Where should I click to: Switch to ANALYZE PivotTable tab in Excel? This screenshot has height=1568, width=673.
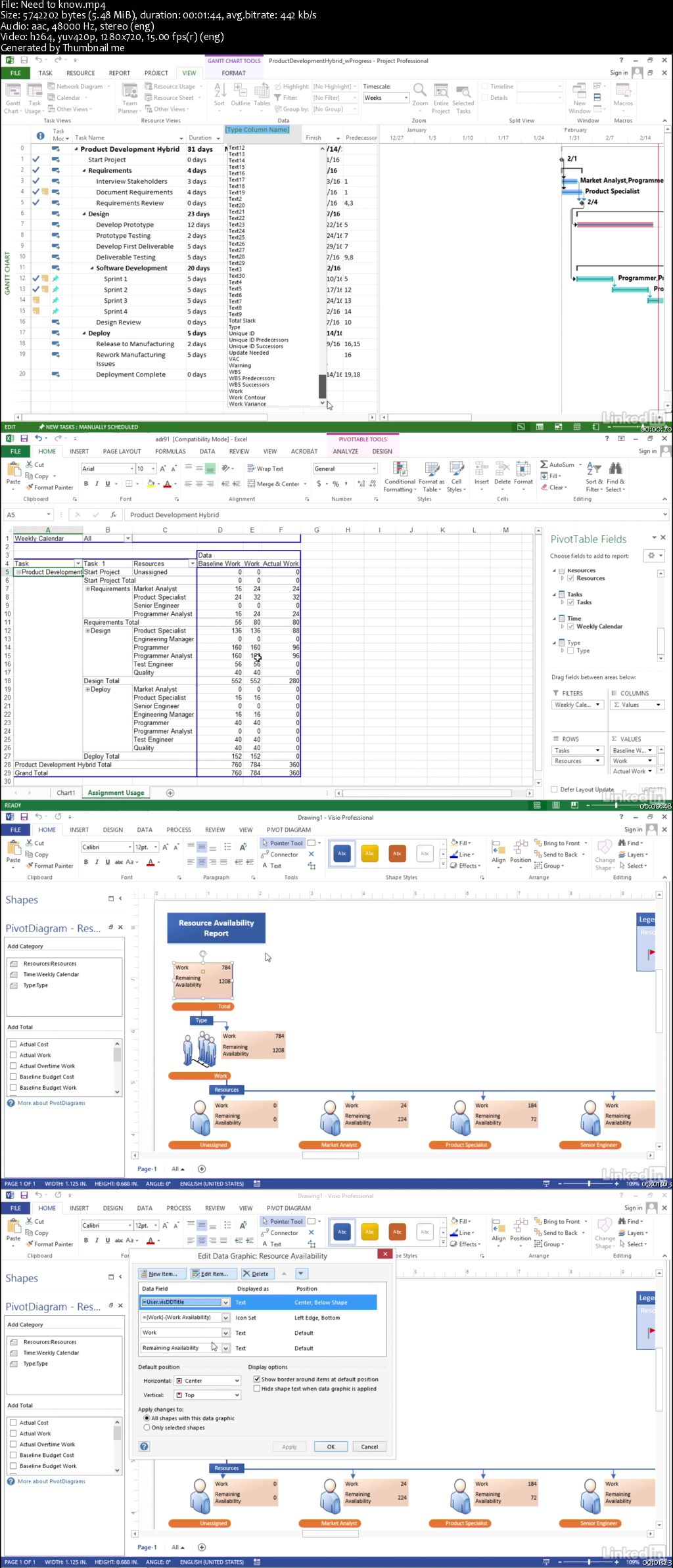tap(345, 451)
